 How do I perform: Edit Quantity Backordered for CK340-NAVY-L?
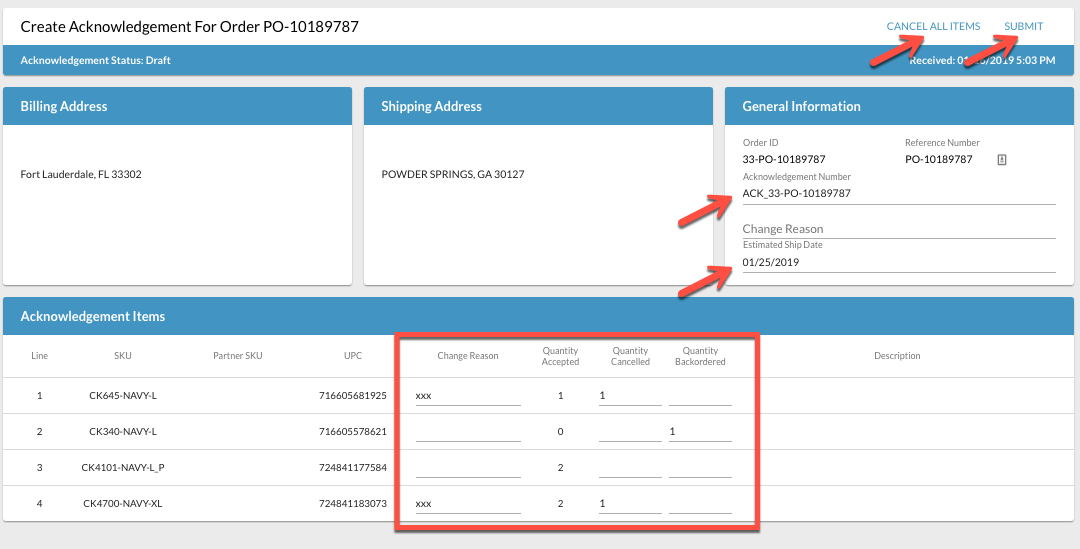[x=700, y=432]
